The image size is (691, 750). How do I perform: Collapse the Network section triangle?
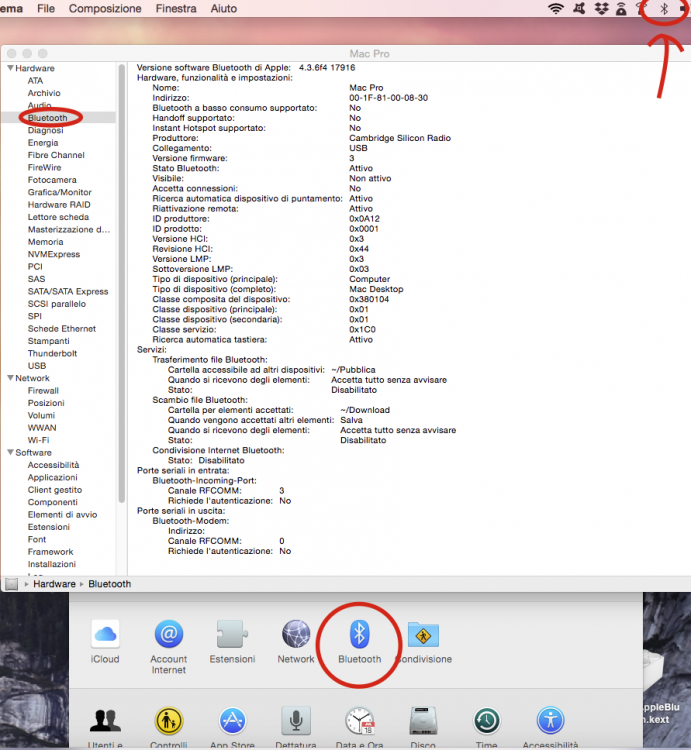coord(10,378)
